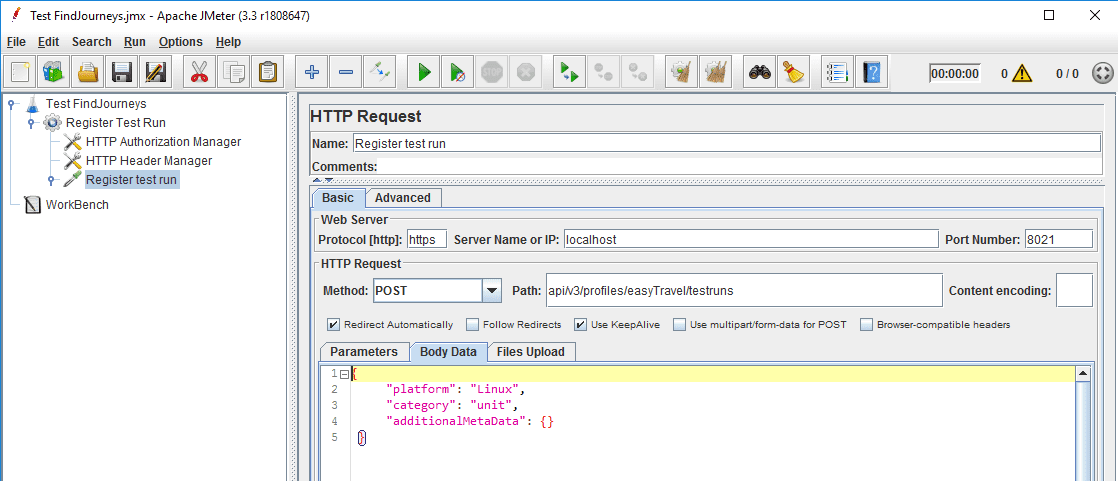The height and width of the screenshot is (481, 1118).
Task: Click the Stop test icon
Action: 491,72
